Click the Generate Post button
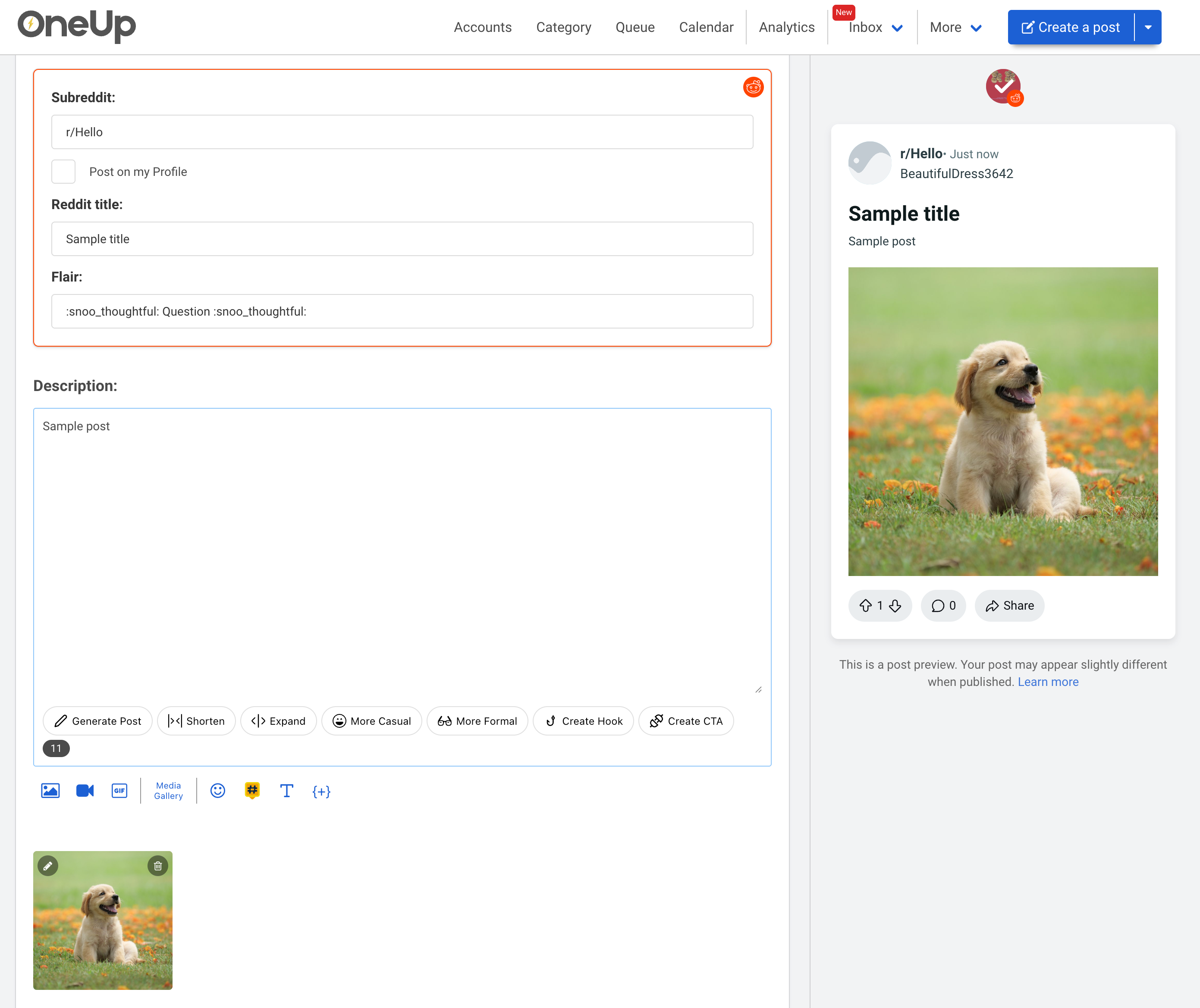The width and height of the screenshot is (1200, 1008). click(98, 720)
